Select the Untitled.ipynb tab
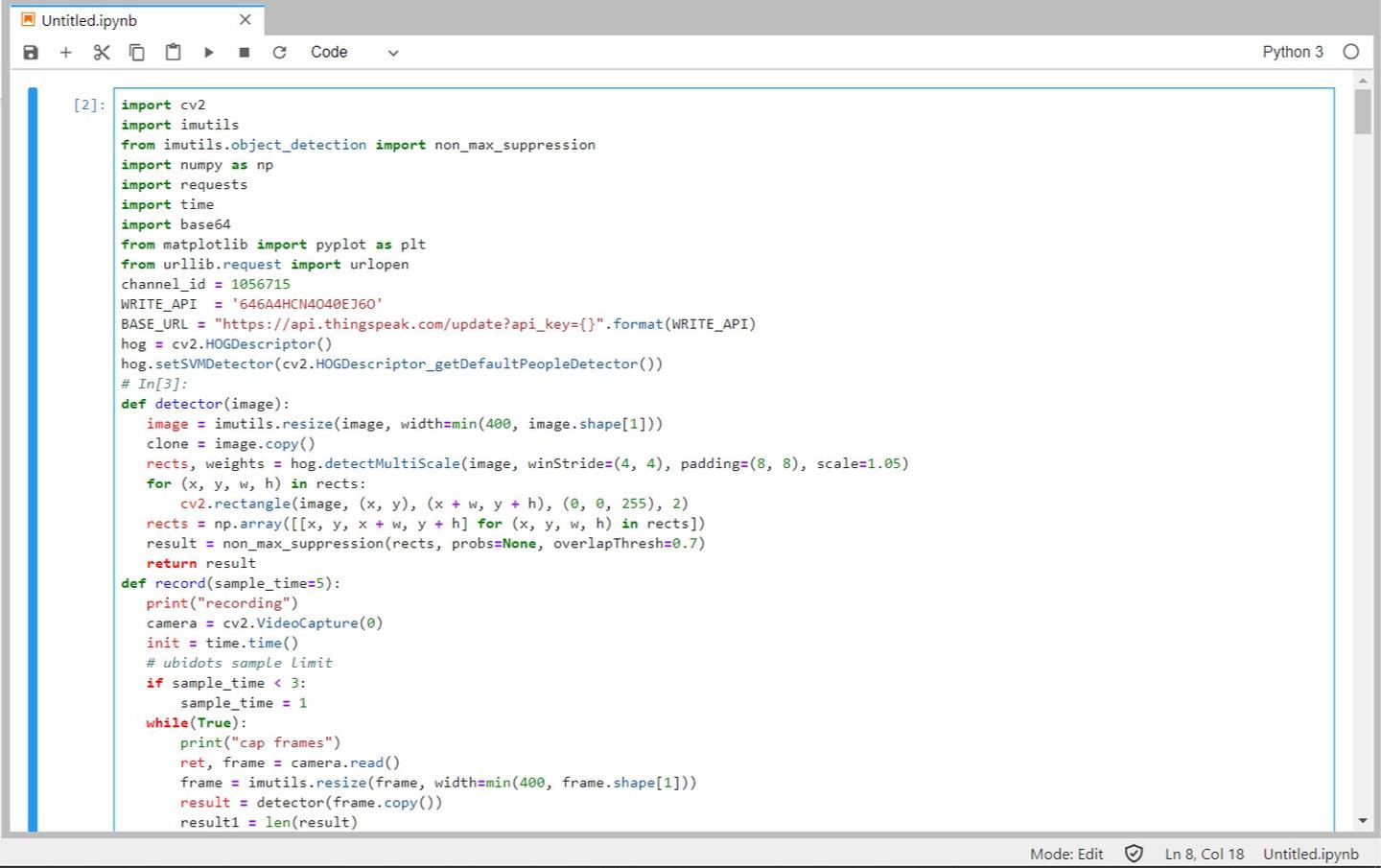 pyautogui.click(x=136, y=20)
